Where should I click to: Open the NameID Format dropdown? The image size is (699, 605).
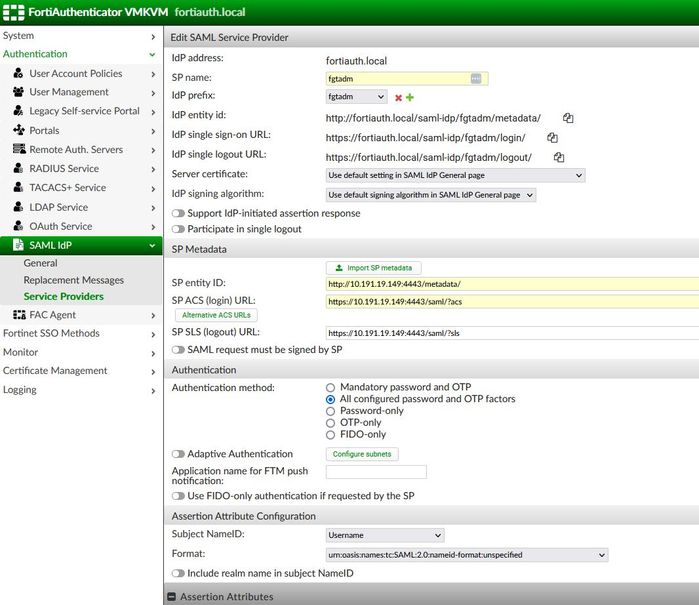tap(467, 555)
